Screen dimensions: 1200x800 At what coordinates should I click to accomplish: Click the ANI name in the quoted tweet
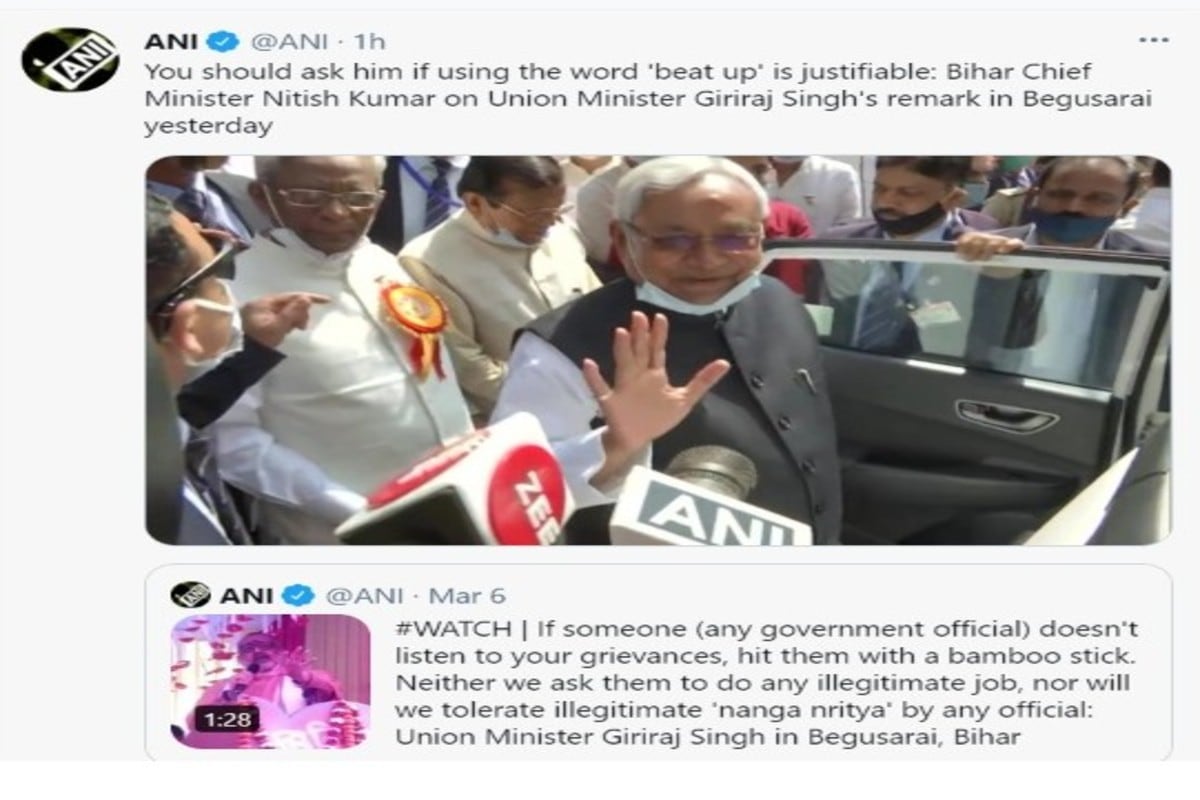[246, 596]
